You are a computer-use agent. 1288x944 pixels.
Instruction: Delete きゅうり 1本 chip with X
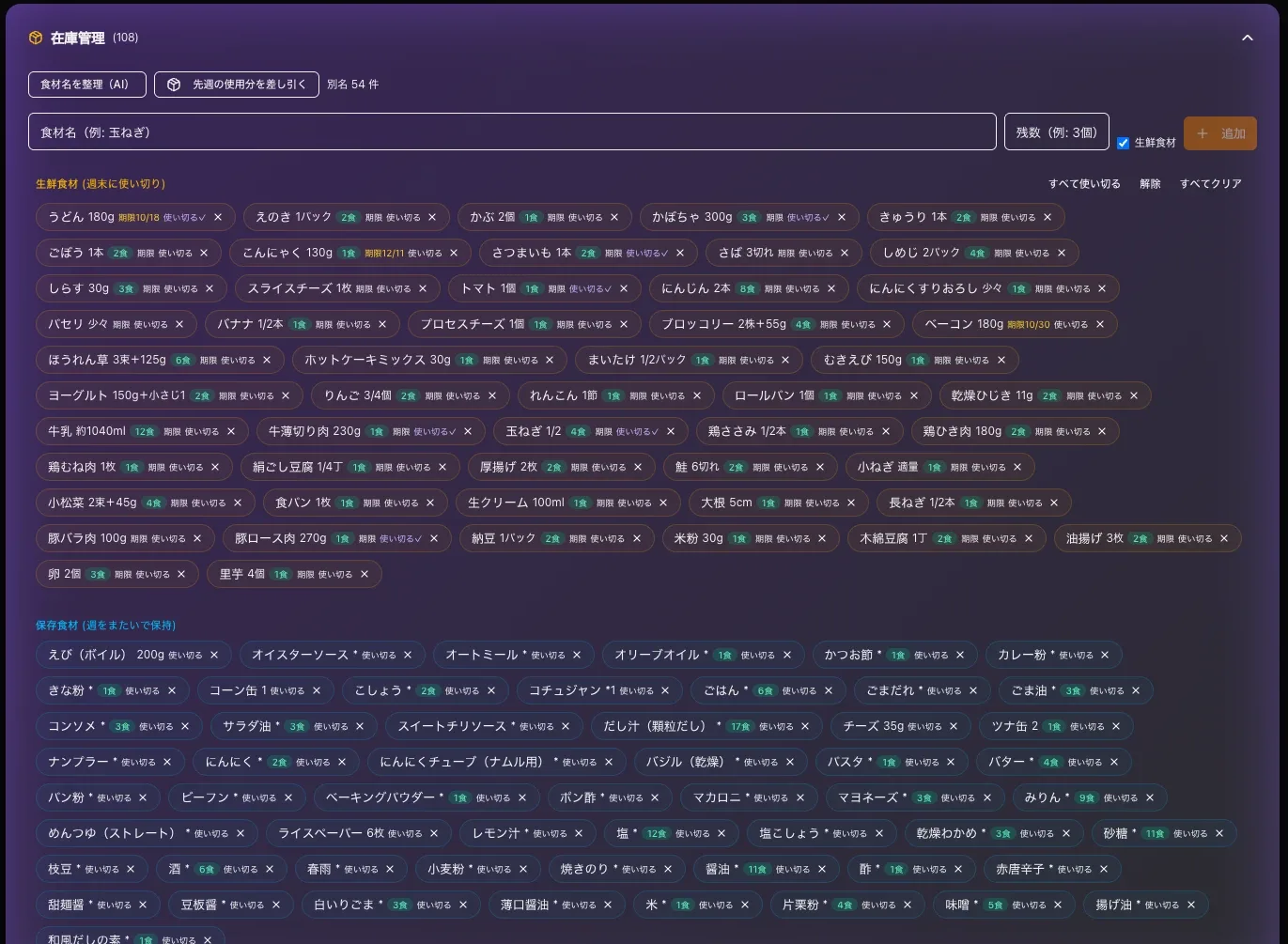1047,217
